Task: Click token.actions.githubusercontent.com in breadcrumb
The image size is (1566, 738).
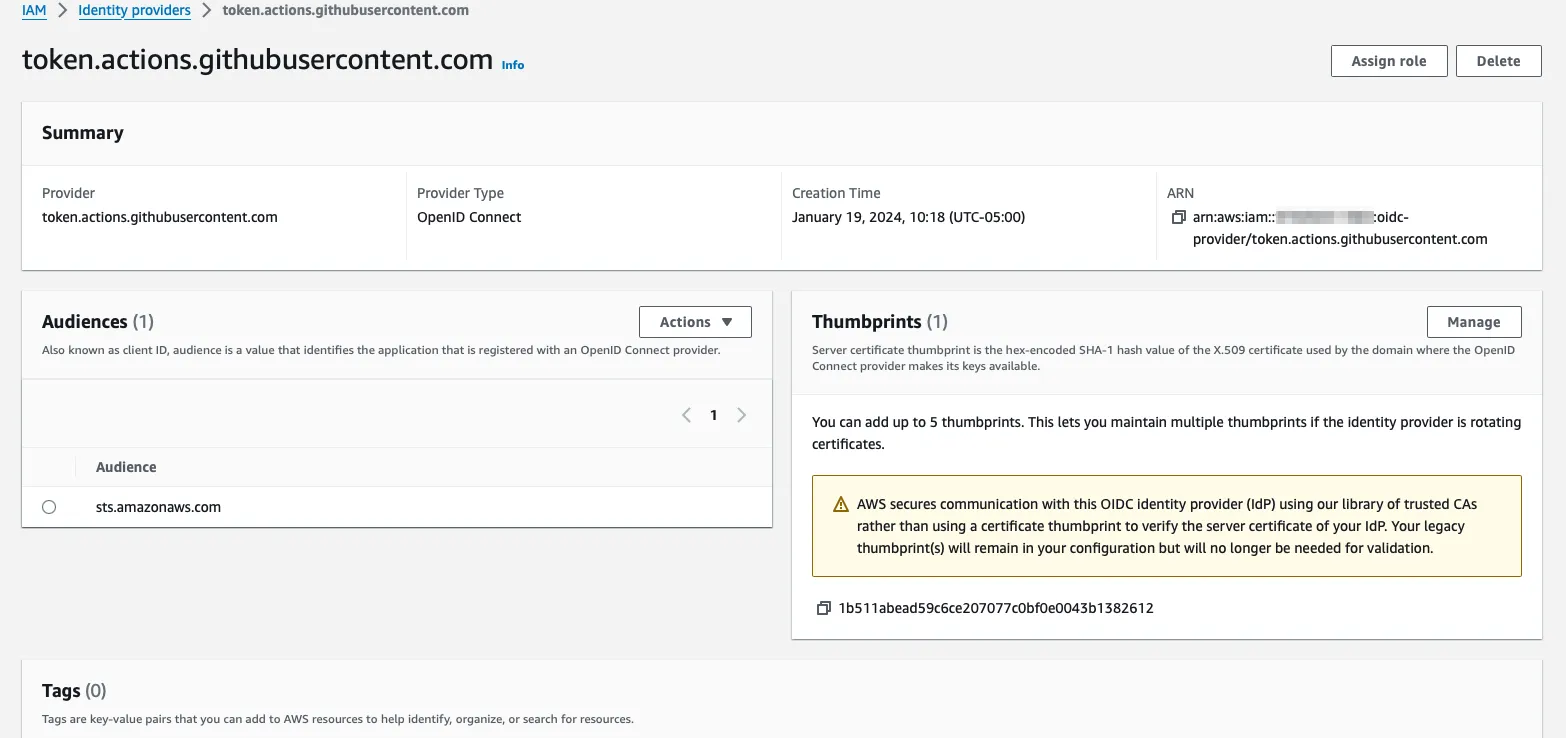Action: tap(345, 10)
